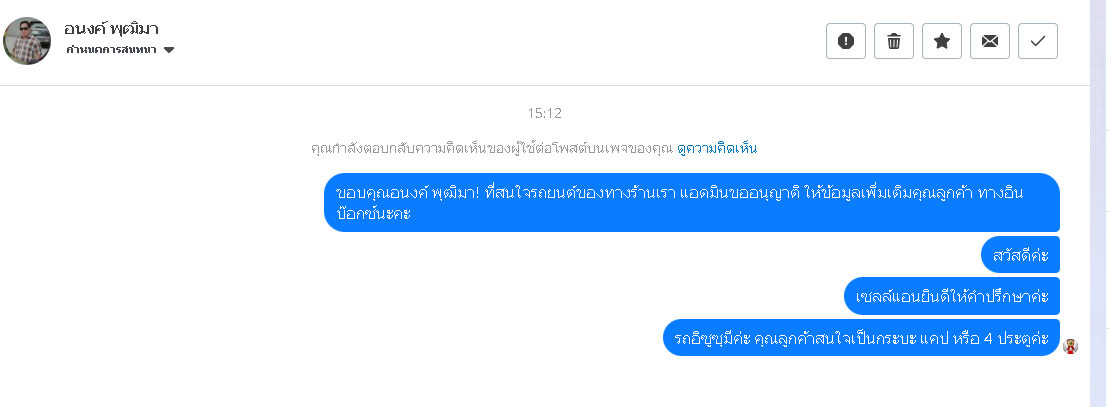Viewport: 1109px width, 407px height.
Task: Delete conversation using the trash icon
Action: (894, 41)
